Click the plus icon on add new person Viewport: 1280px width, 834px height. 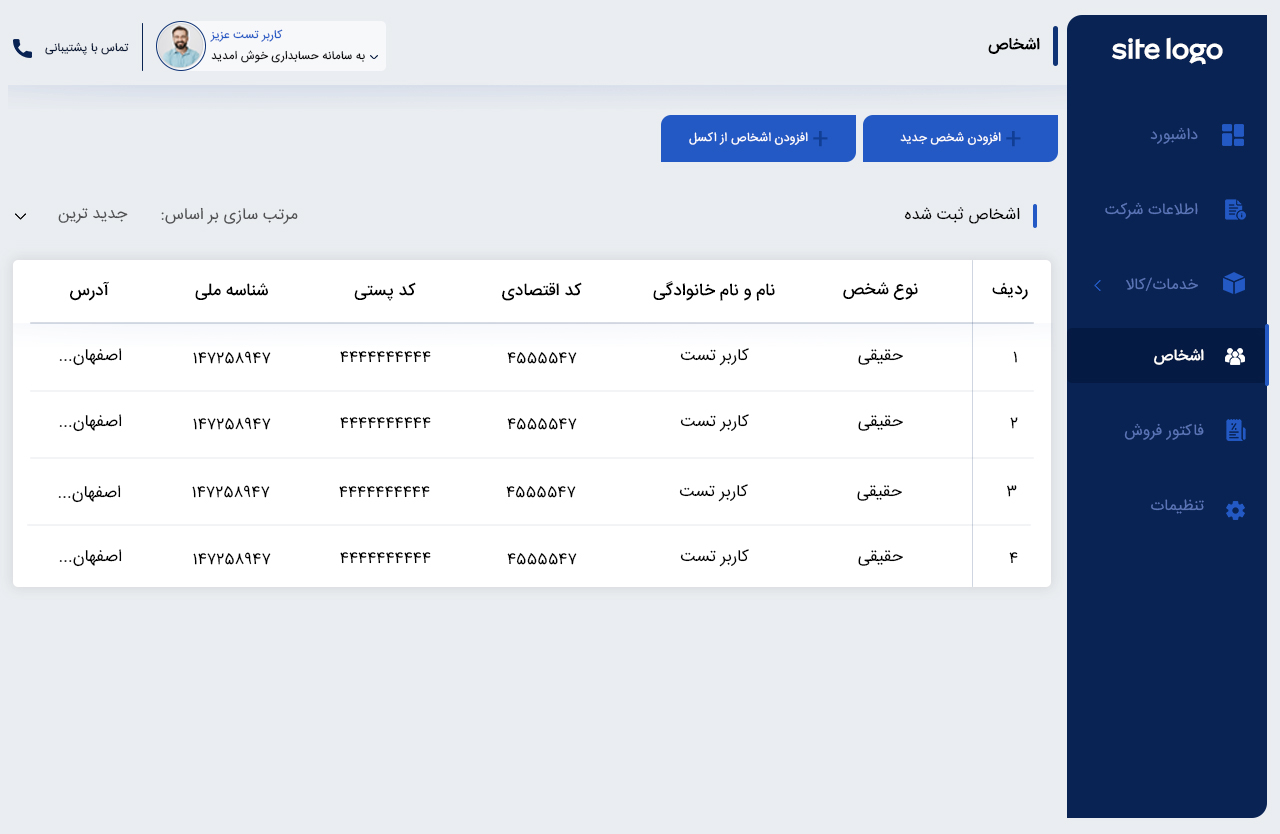point(1013,139)
